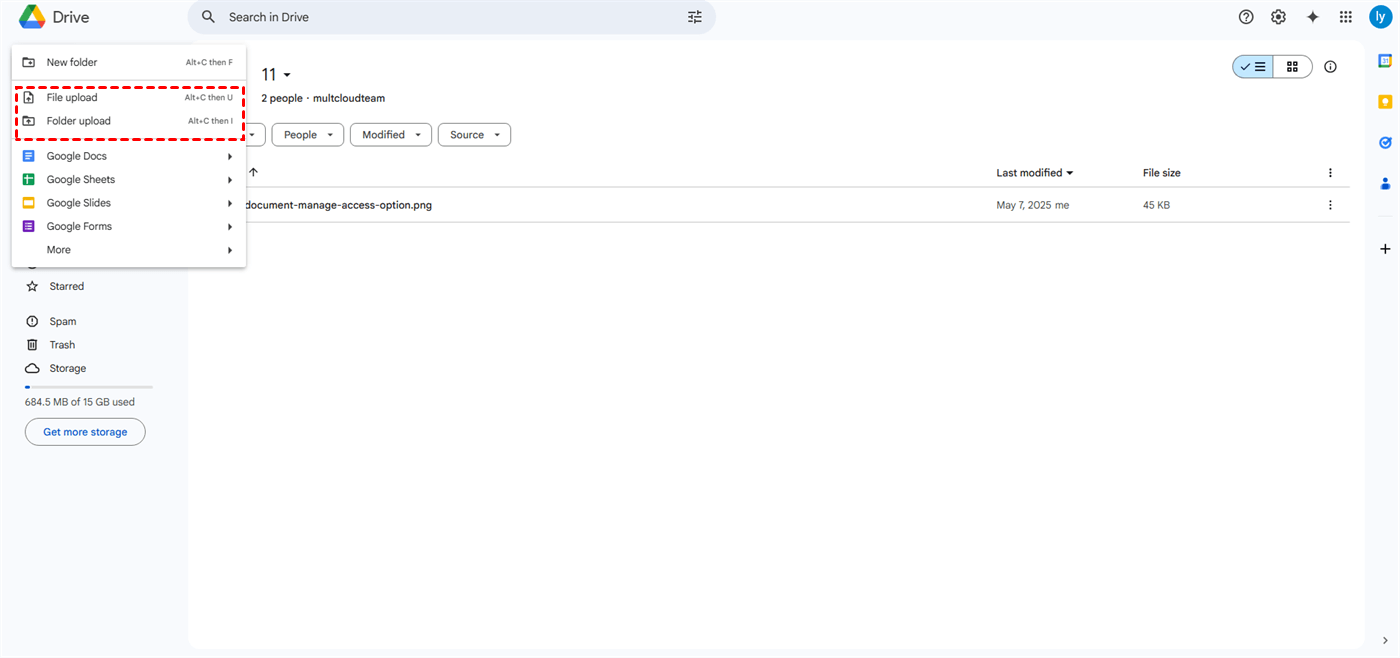Expand Google Slides submenu

pyautogui.click(x=129, y=203)
